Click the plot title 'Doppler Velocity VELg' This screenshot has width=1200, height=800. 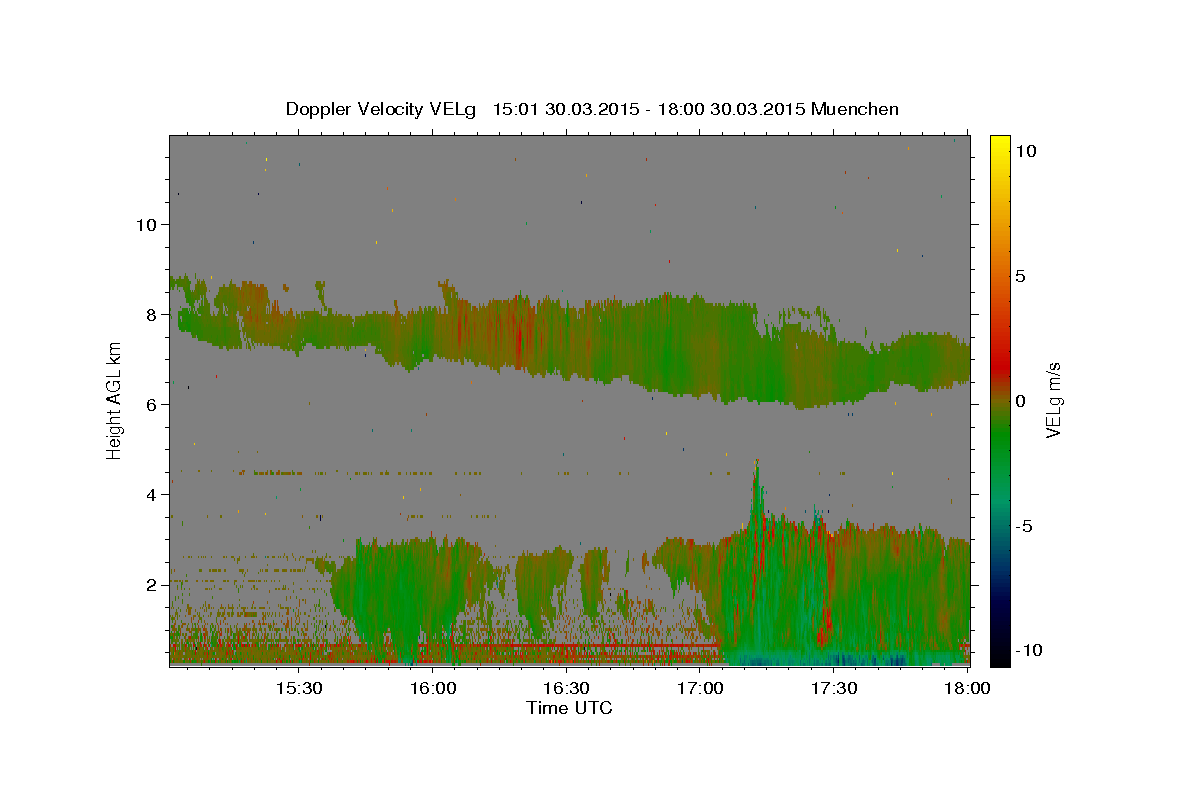[x=383, y=109]
